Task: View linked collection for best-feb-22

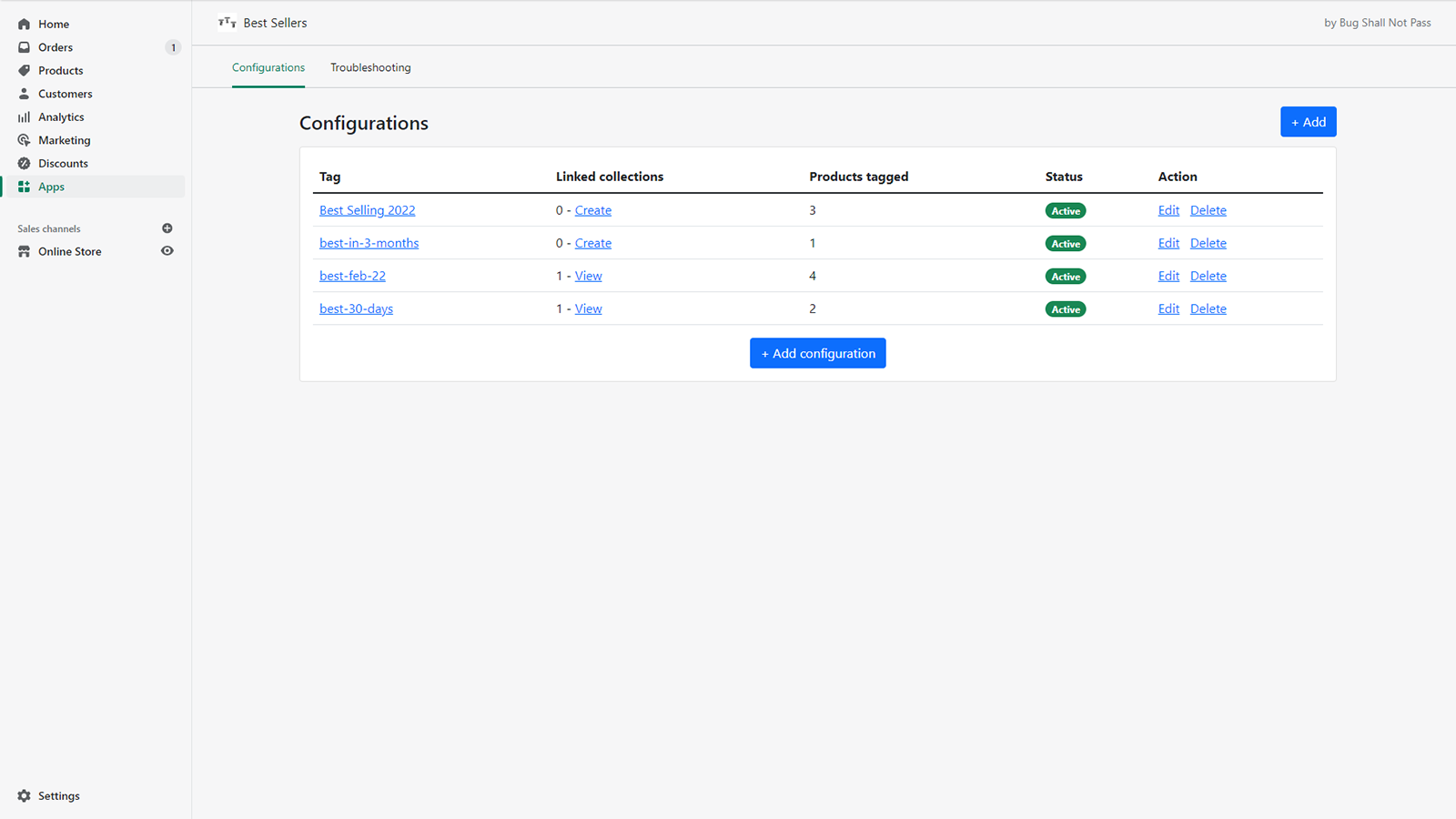Action: (589, 276)
